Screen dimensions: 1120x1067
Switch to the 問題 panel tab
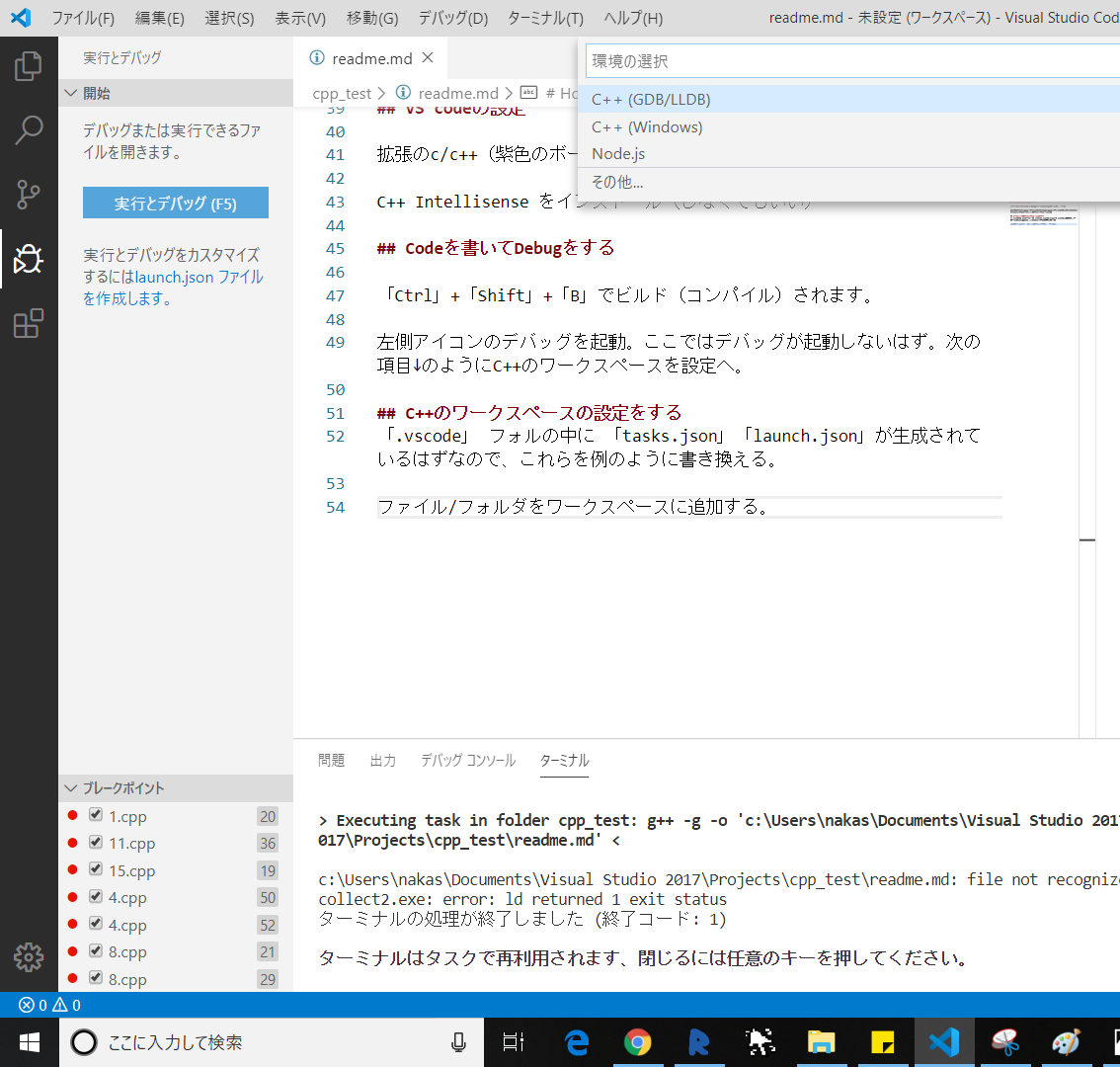point(332,760)
